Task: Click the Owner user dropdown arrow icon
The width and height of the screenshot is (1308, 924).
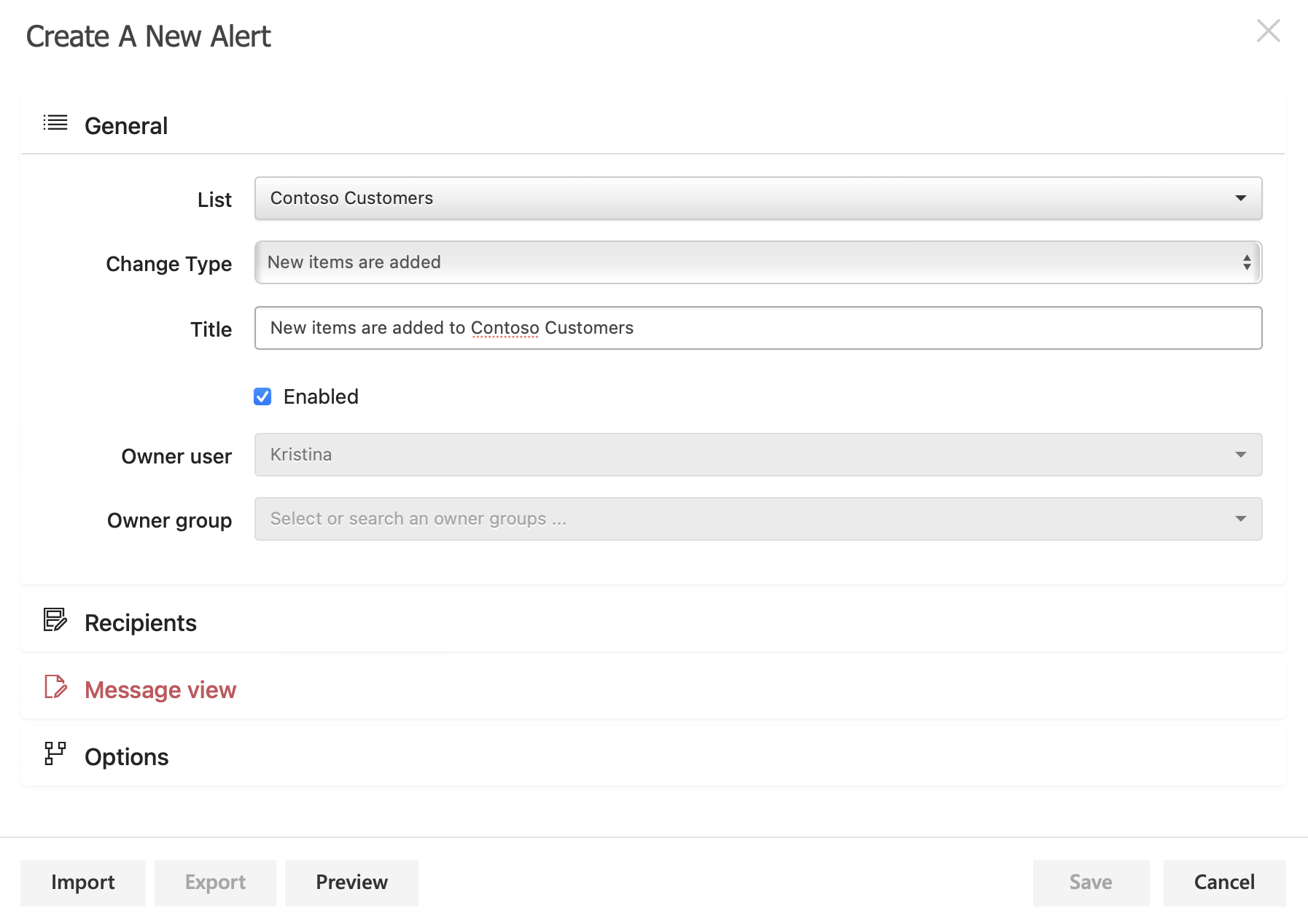Action: [x=1240, y=454]
